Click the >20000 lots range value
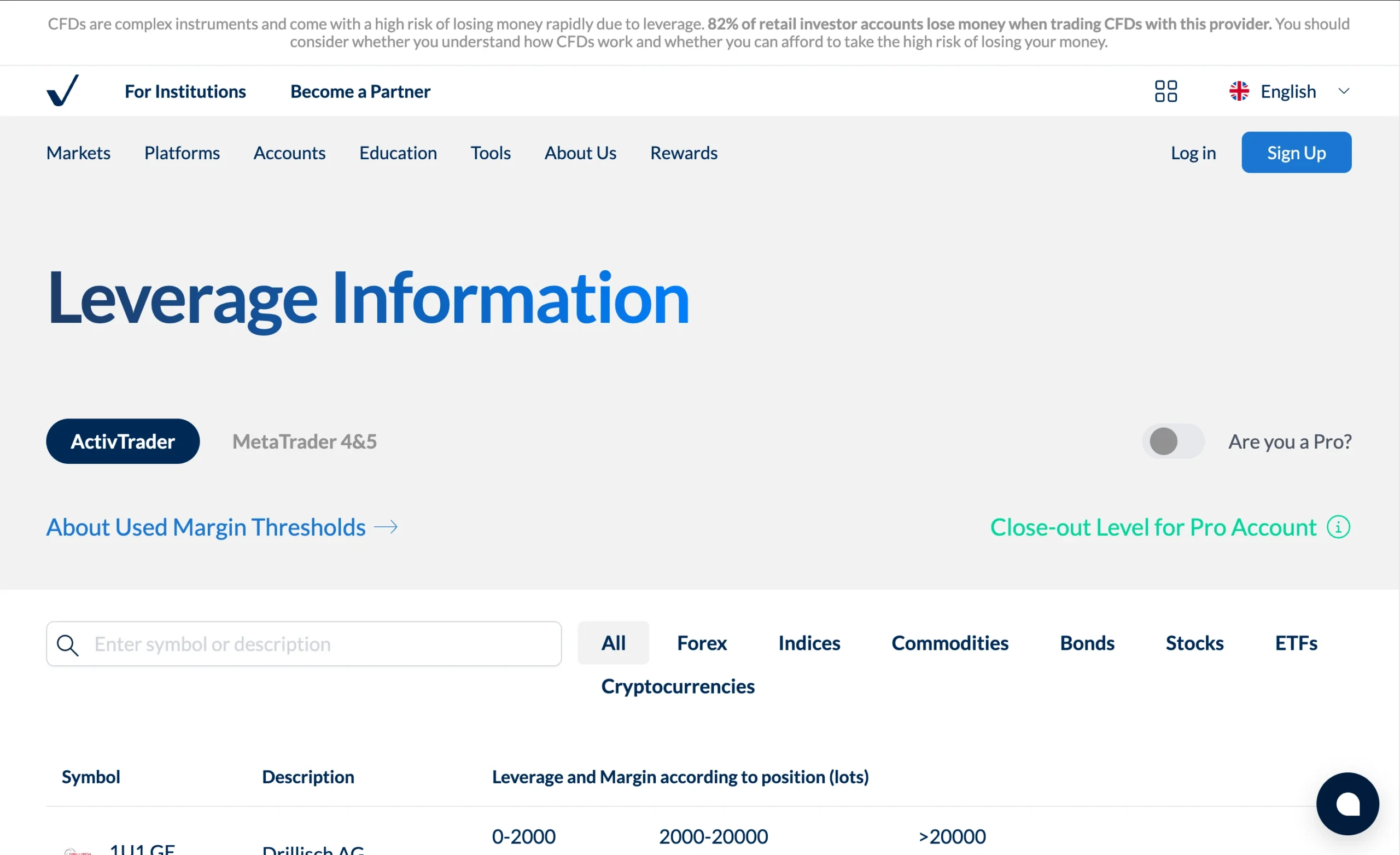The width and height of the screenshot is (1400, 855). [952, 836]
